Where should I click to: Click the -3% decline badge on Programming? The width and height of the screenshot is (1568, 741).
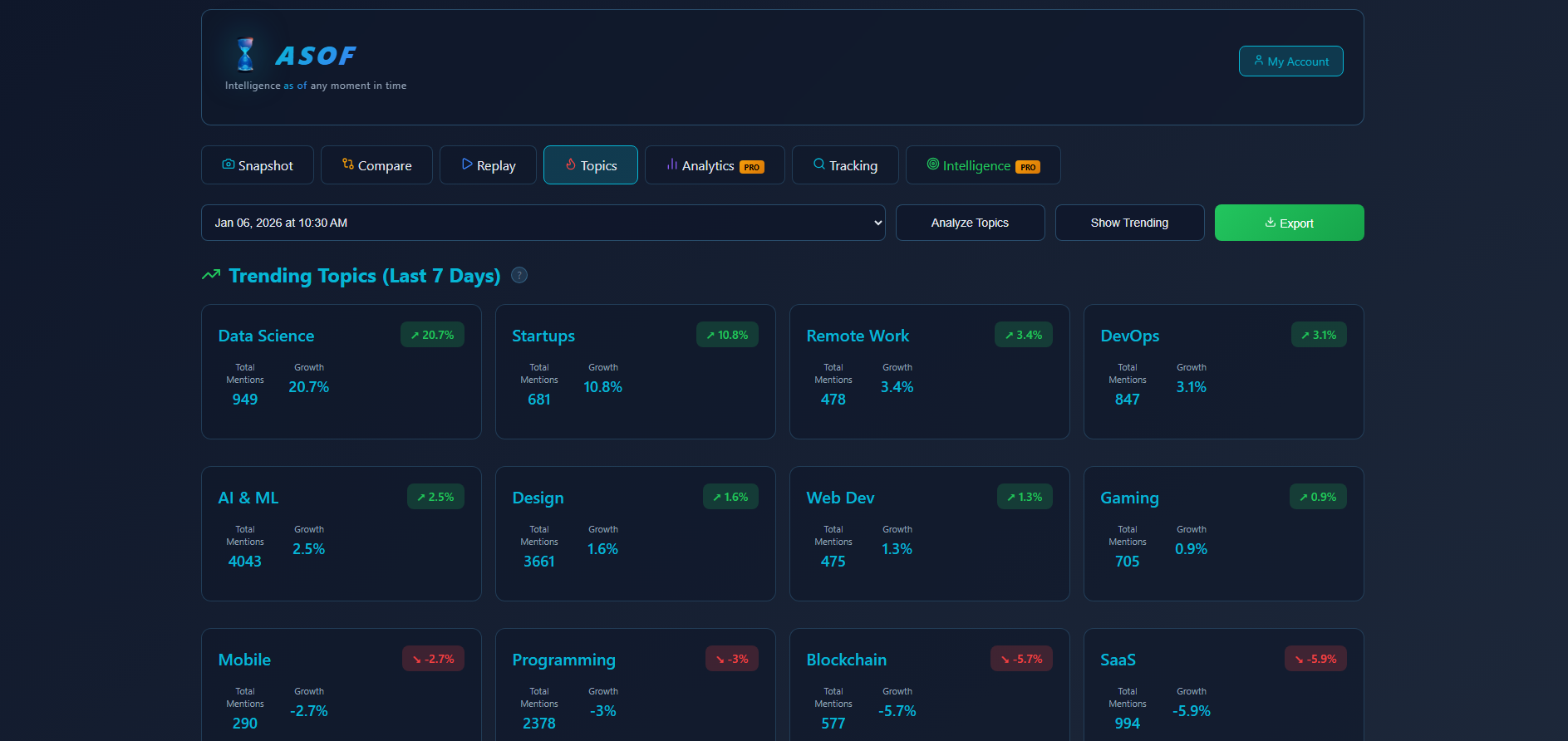[732, 659]
